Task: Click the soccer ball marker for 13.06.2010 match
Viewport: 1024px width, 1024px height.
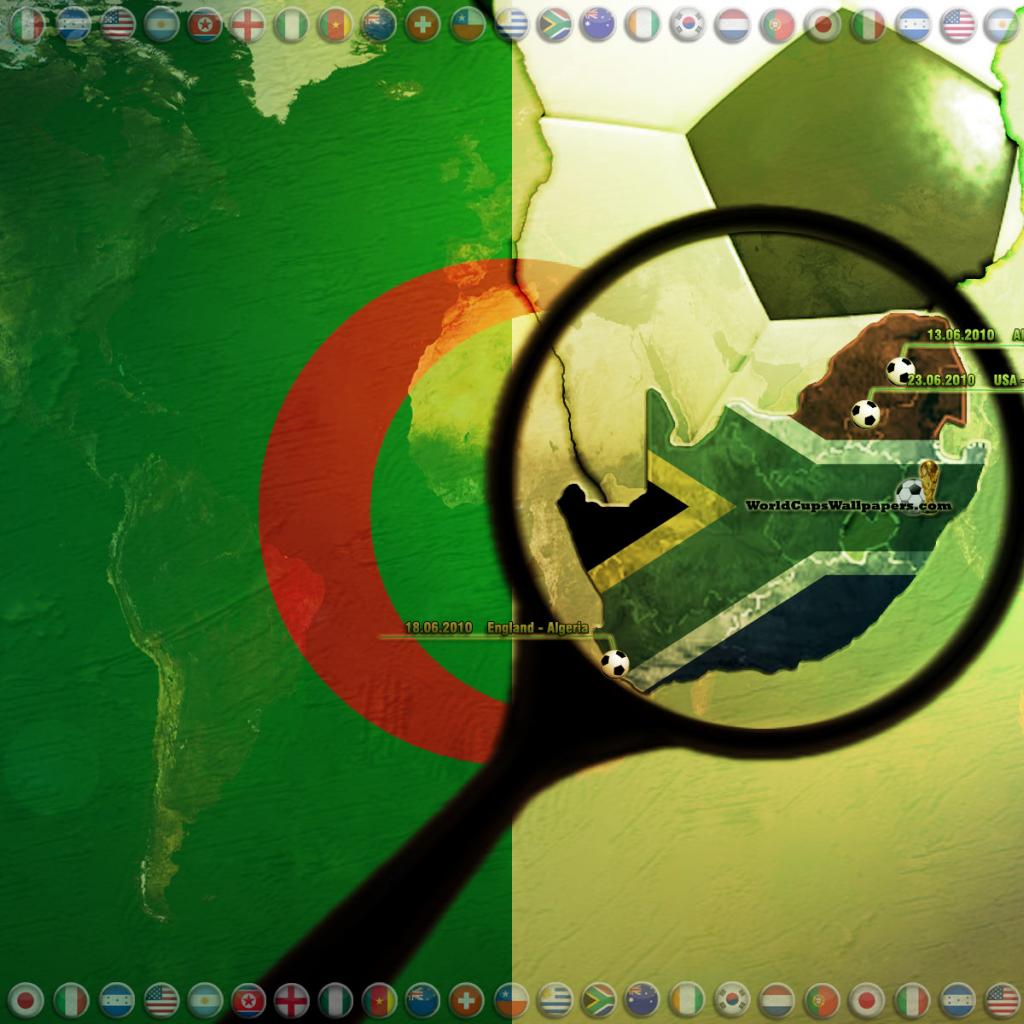Action: click(x=900, y=370)
